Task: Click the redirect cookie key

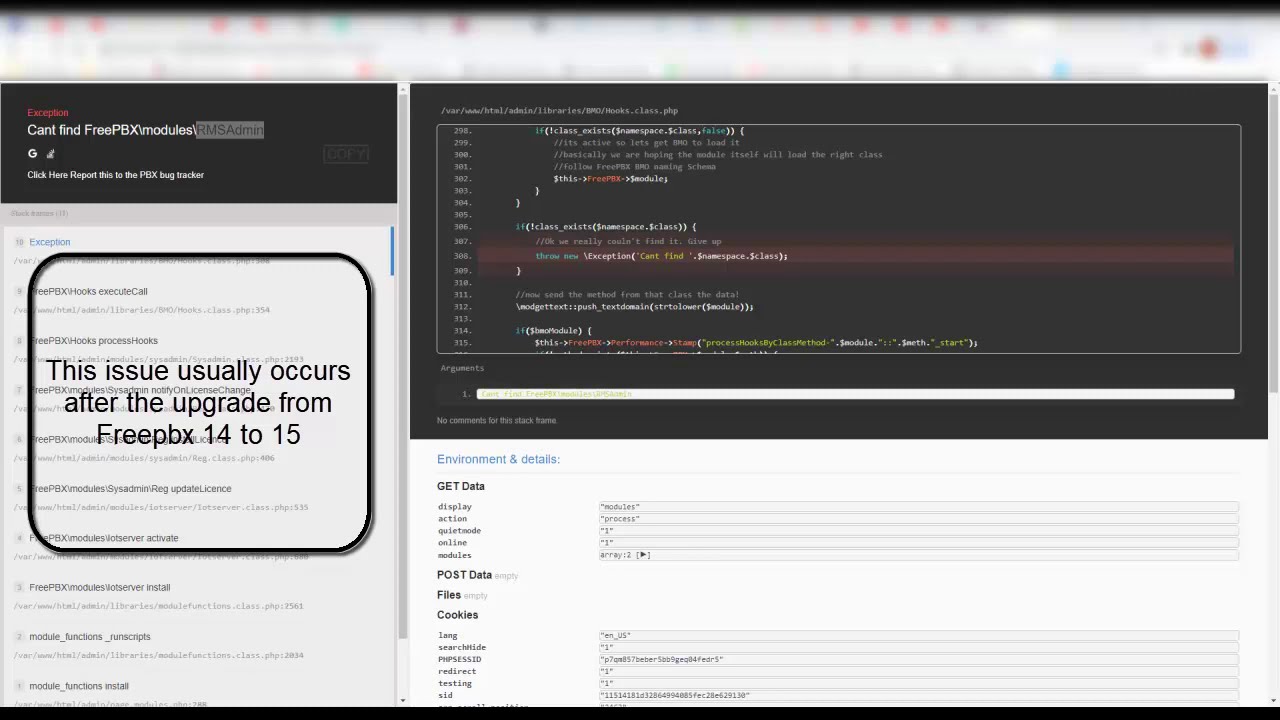Action: tap(457, 672)
